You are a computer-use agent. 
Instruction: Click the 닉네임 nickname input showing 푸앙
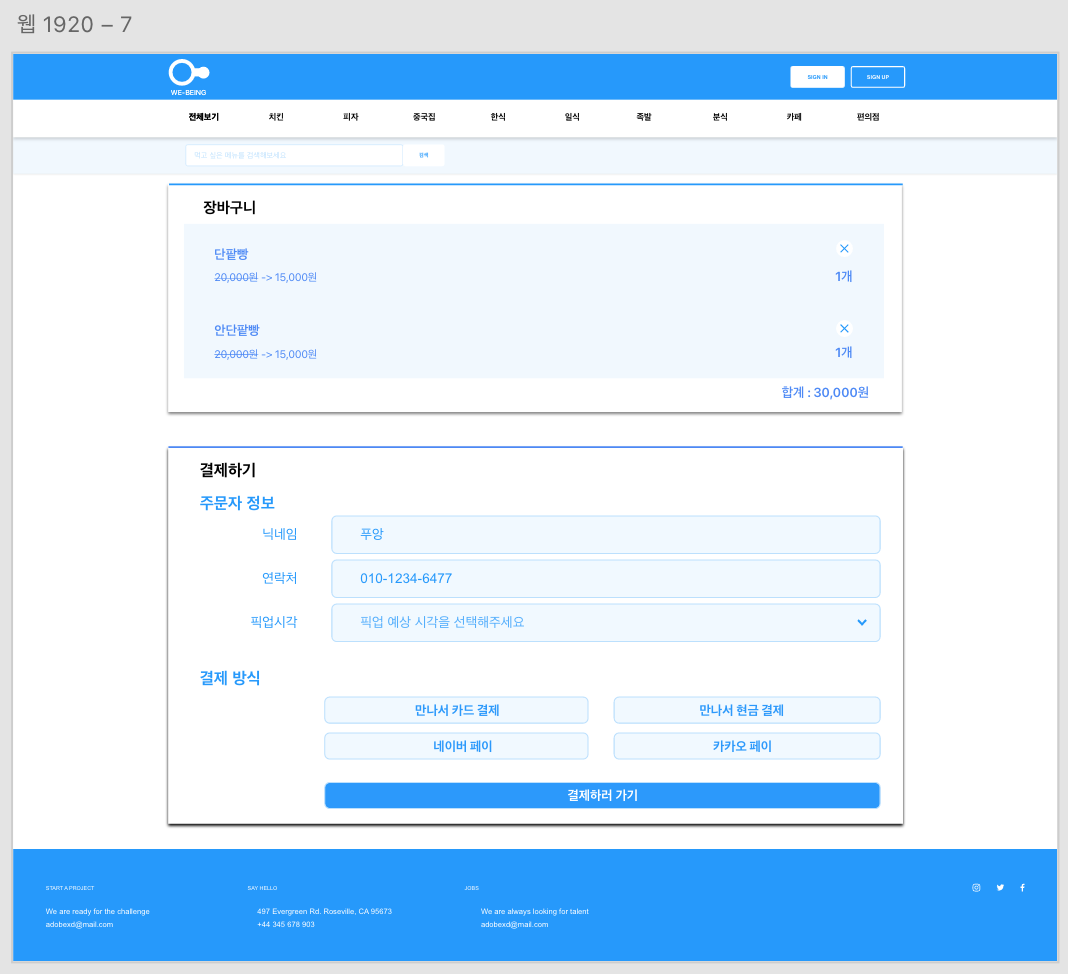click(605, 534)
